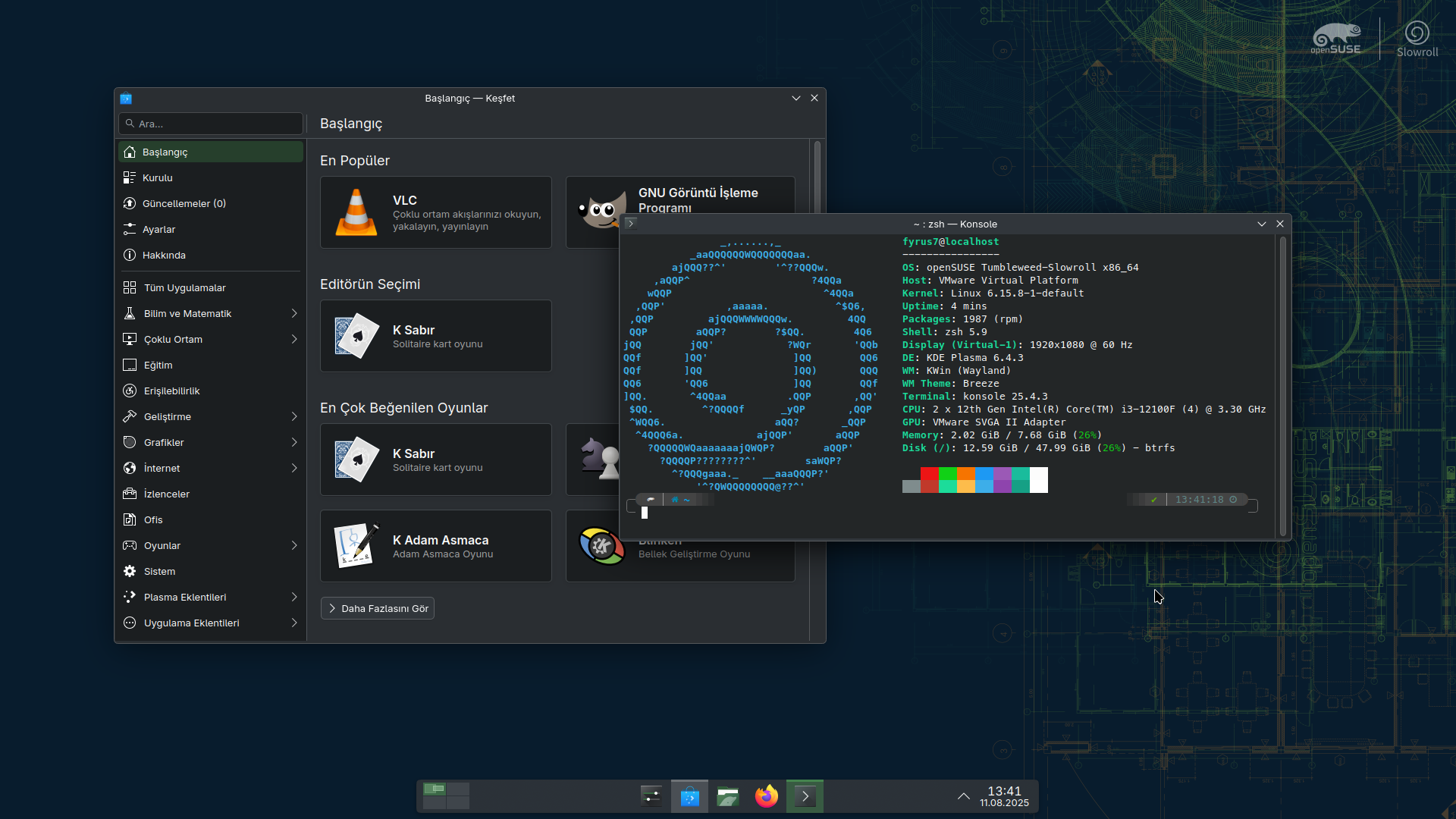
Task: Click the Ofis document icon
Action: pyautogui.click(x=130, y=519)
